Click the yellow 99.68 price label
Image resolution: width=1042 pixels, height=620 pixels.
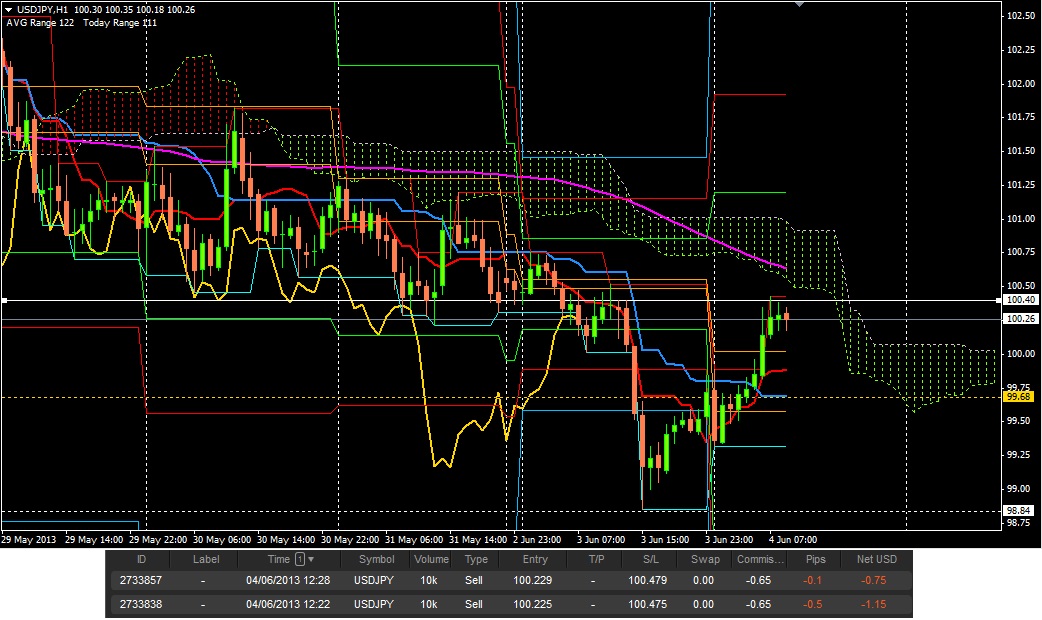tap(1018, 397)
